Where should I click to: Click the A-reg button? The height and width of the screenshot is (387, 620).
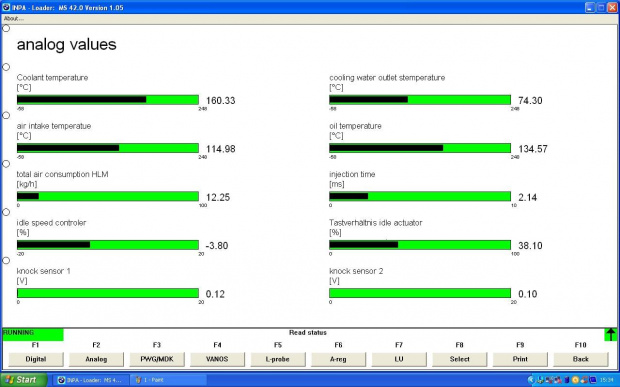coord(338,359)
